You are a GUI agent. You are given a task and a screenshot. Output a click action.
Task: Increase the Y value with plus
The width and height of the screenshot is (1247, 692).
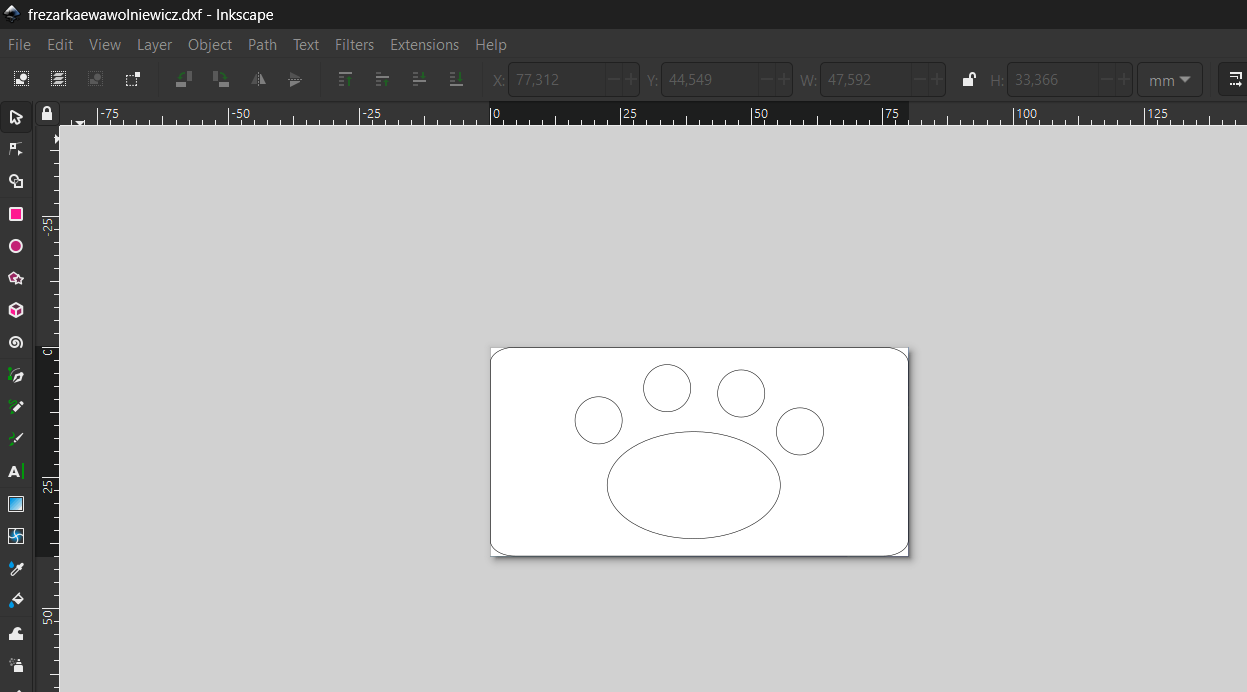point(784,80)
